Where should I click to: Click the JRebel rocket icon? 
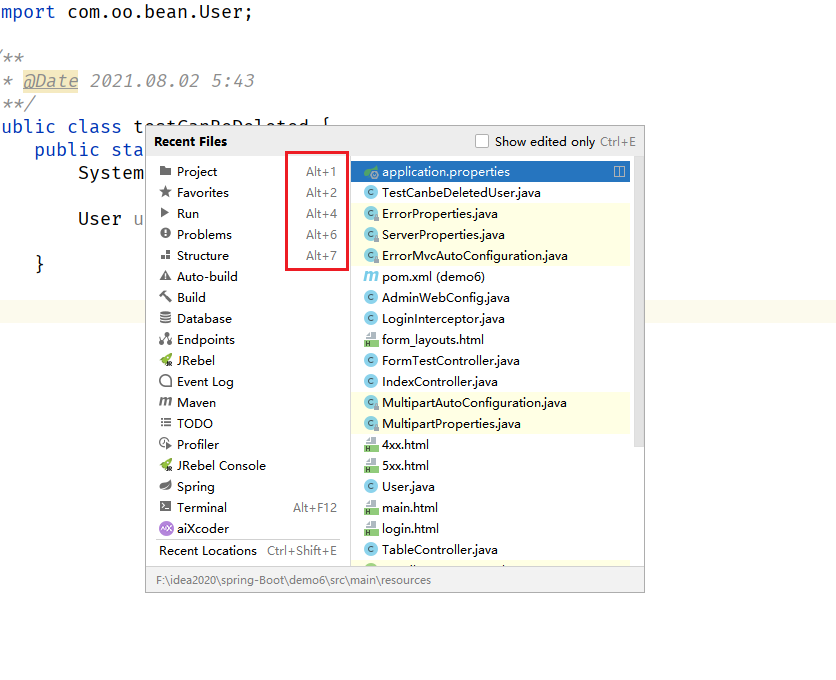(166, 360)
